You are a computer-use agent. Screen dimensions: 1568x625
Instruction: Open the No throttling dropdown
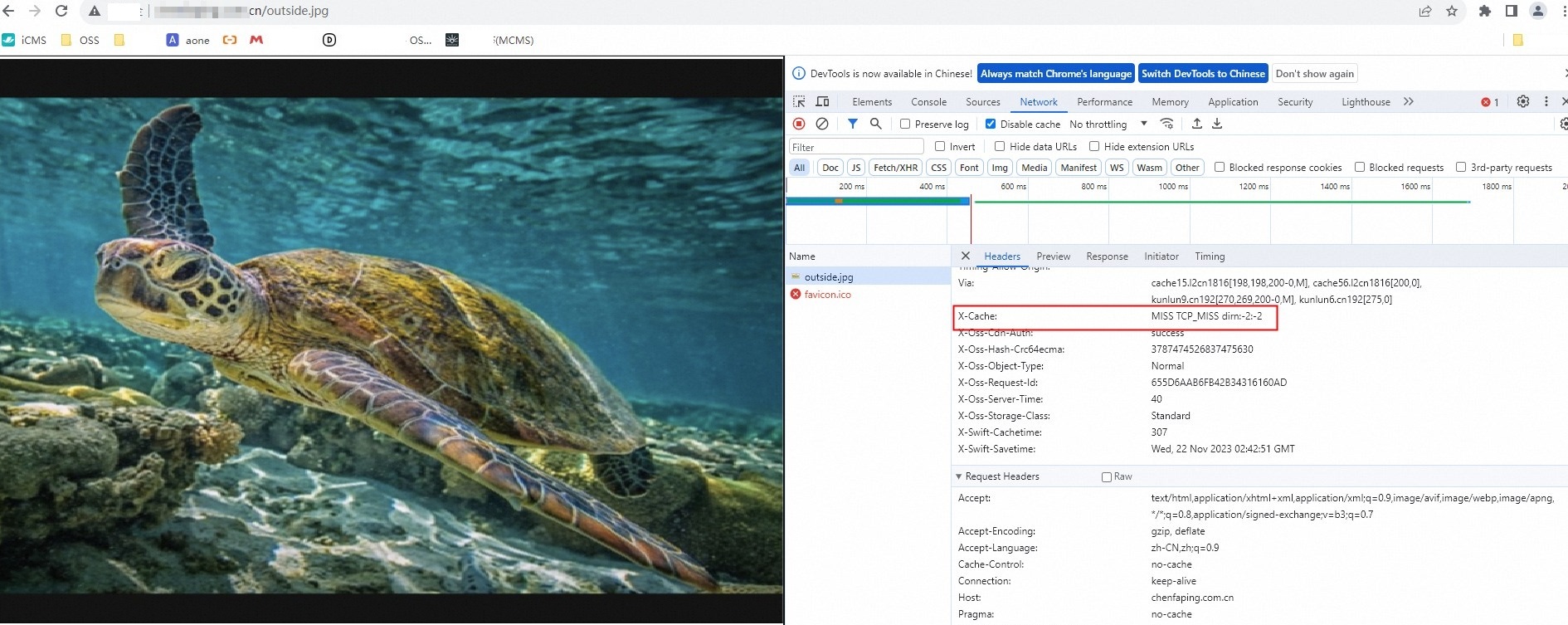(1108, 124)
